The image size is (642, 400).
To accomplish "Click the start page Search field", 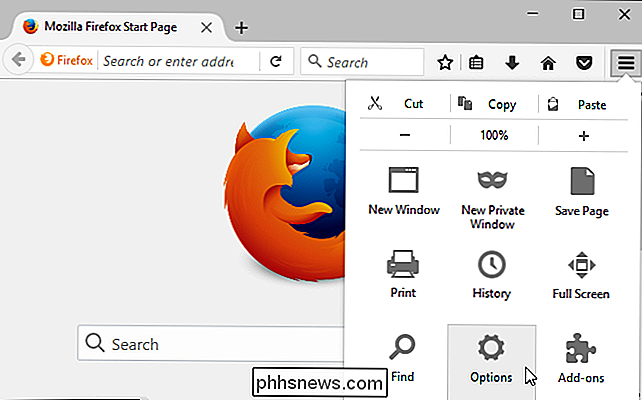I will (211, 343).
